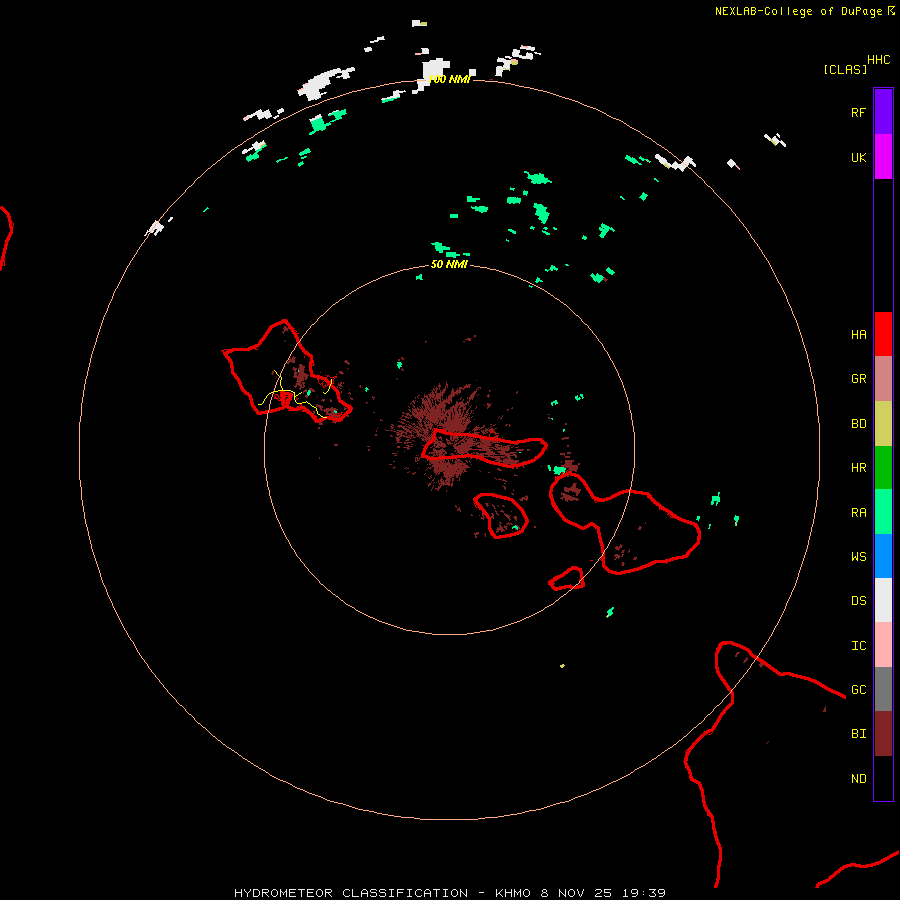
Task: Click the HYDROMETEOR CLASSIFICATION title text
Action: [x=351, y=893]
